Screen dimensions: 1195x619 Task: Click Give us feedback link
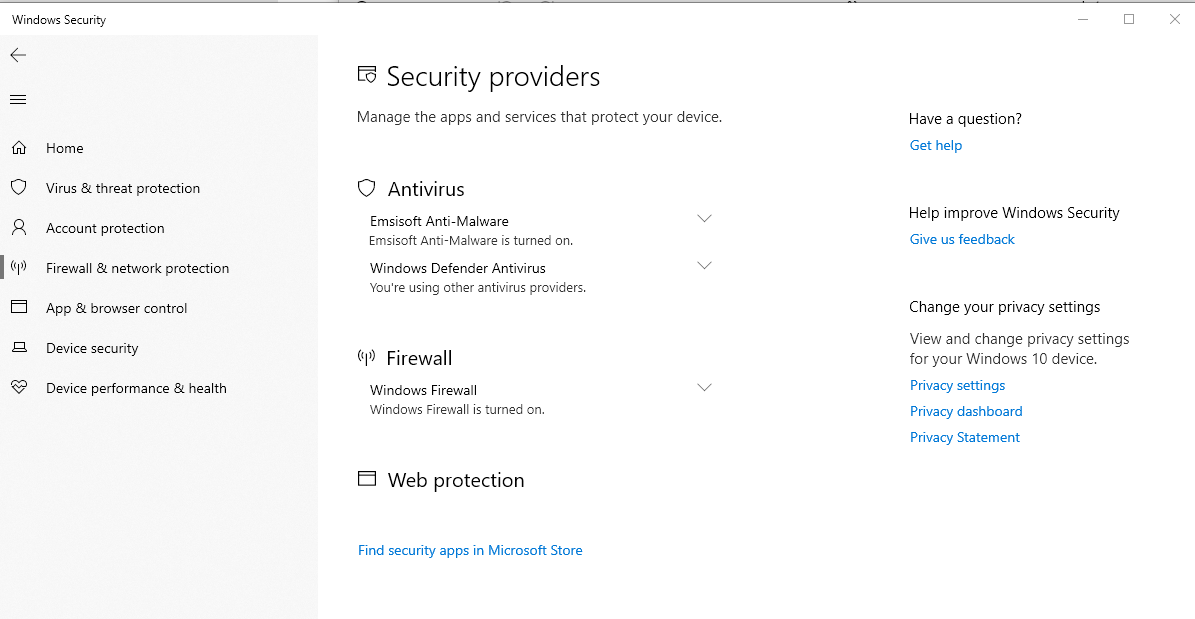click(x=962, y=239)
